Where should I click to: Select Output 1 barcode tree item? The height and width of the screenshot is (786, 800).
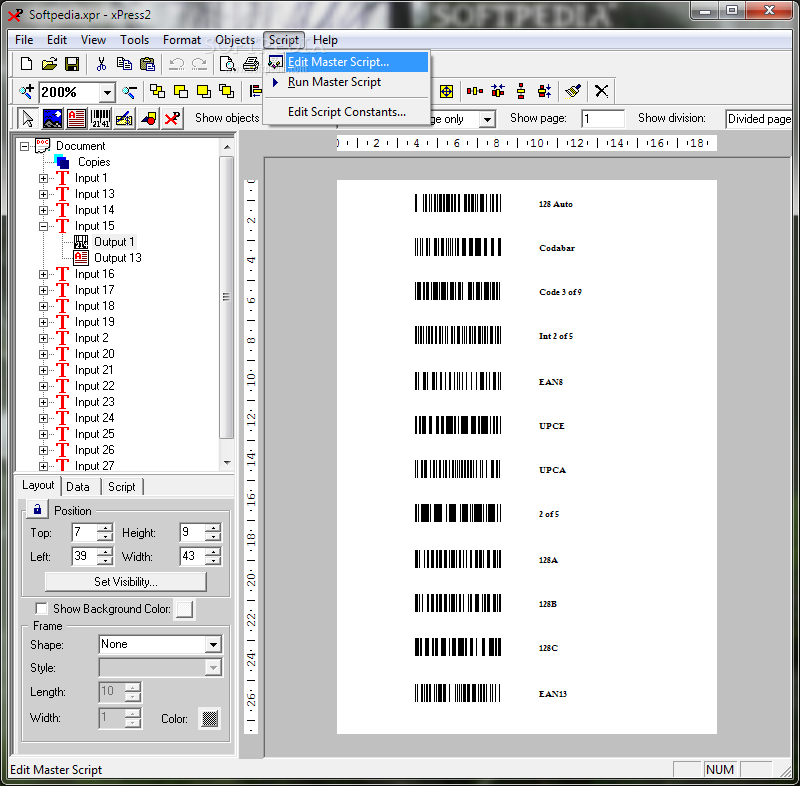point(114,242)
